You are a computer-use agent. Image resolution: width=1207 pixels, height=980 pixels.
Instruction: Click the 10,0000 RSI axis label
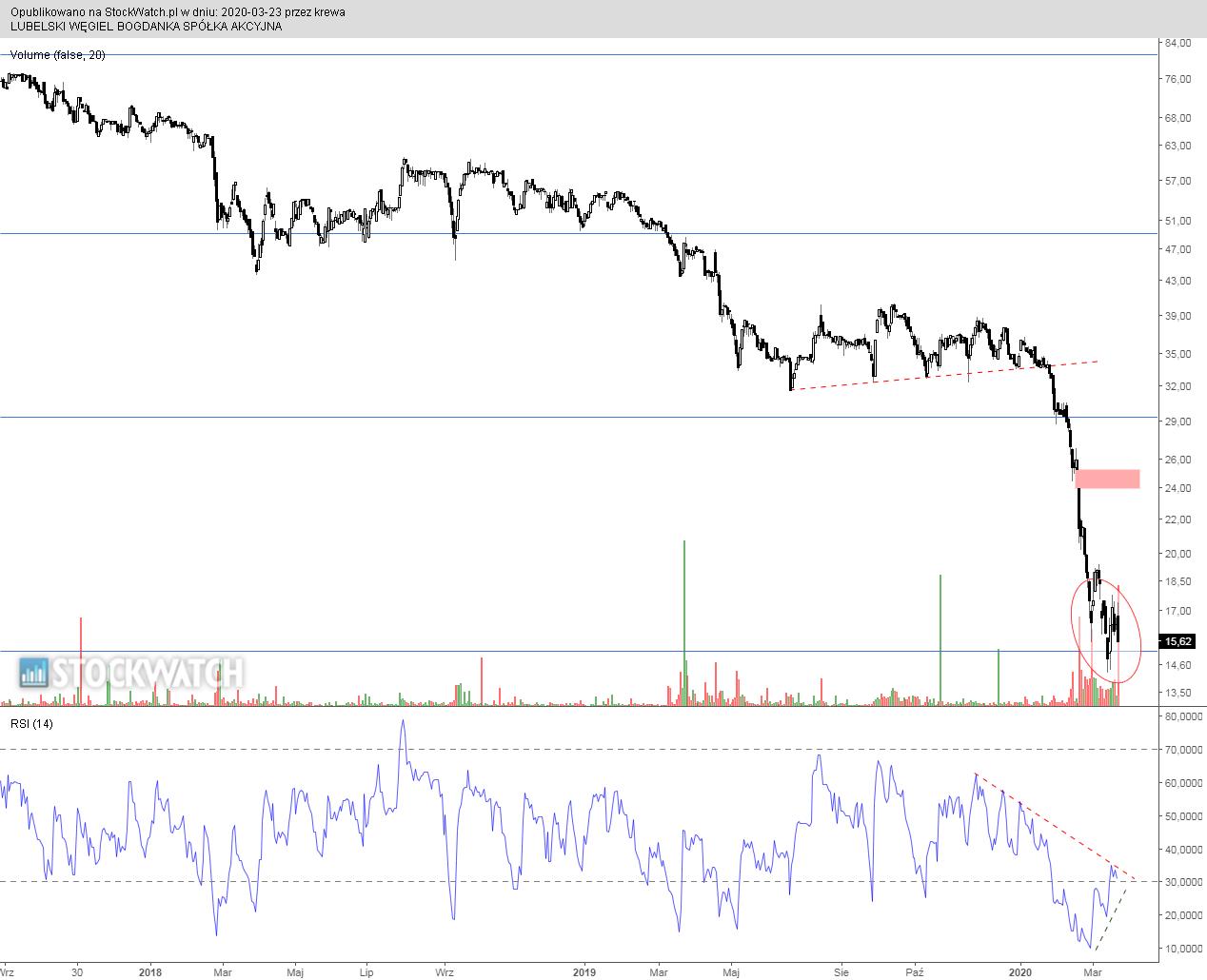(x=1183, y=949)
